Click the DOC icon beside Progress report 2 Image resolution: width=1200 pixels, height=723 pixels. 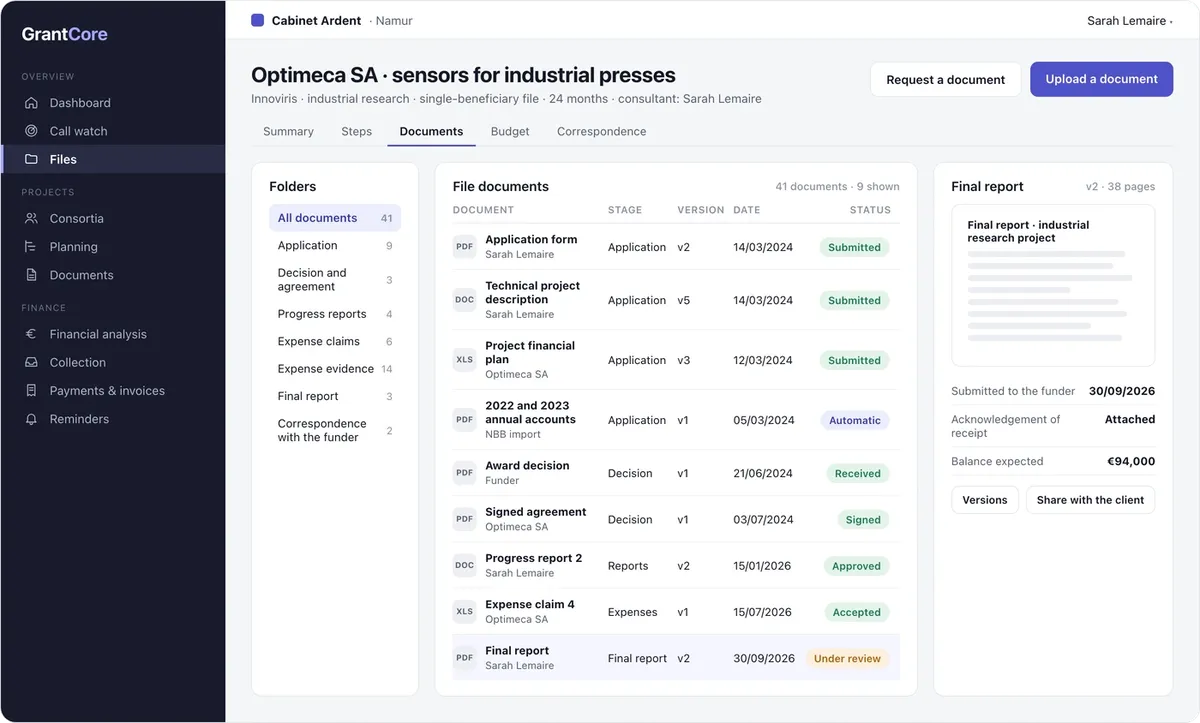click(x=465, y=565)
